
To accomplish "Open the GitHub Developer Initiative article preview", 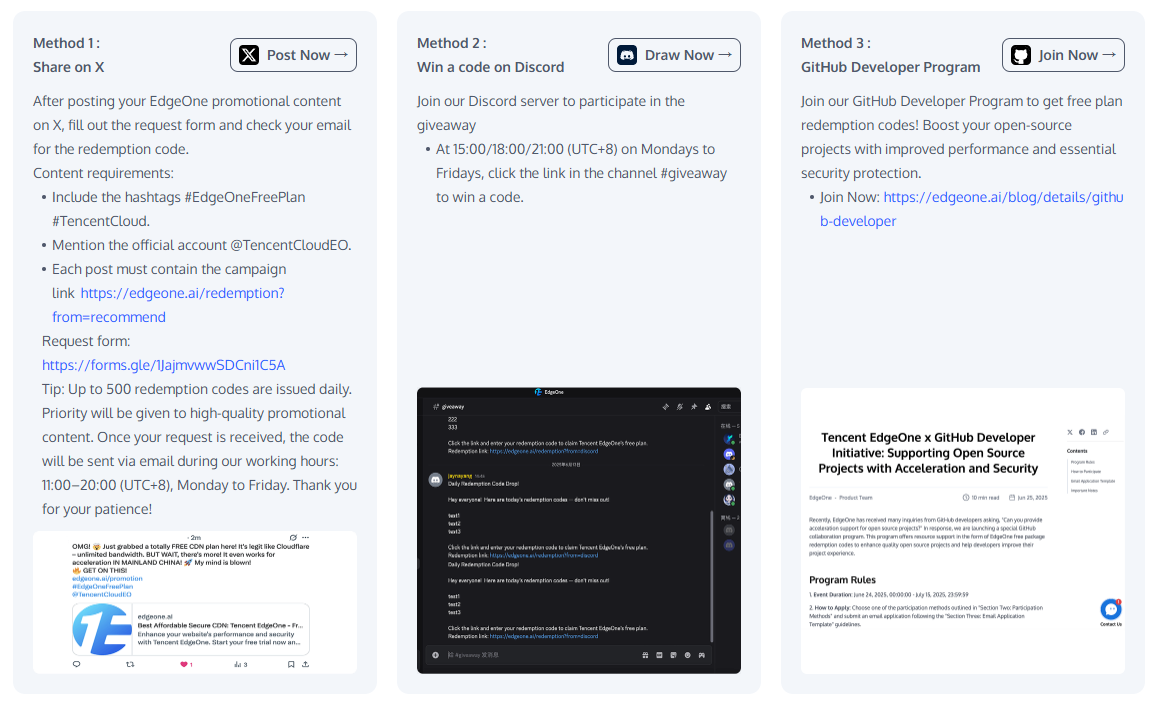I will point(963,530).
